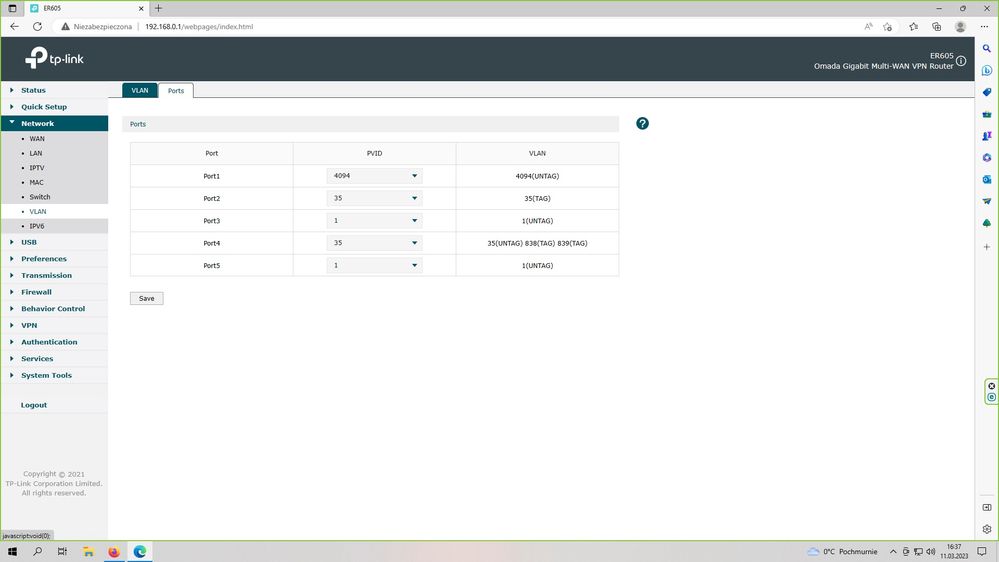The image size is (999, 562).
Task: Collapse the Network menu section
Action: [37, 124]
